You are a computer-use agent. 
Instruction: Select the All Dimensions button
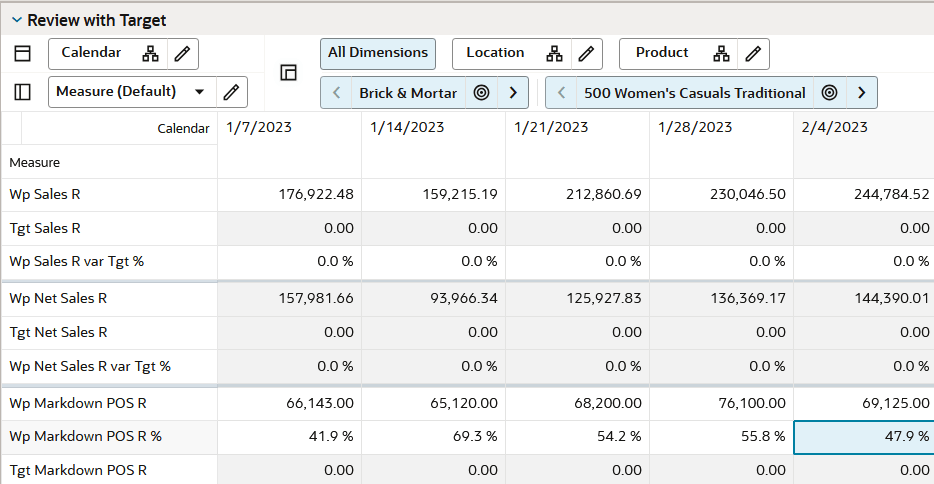point(377,53)
